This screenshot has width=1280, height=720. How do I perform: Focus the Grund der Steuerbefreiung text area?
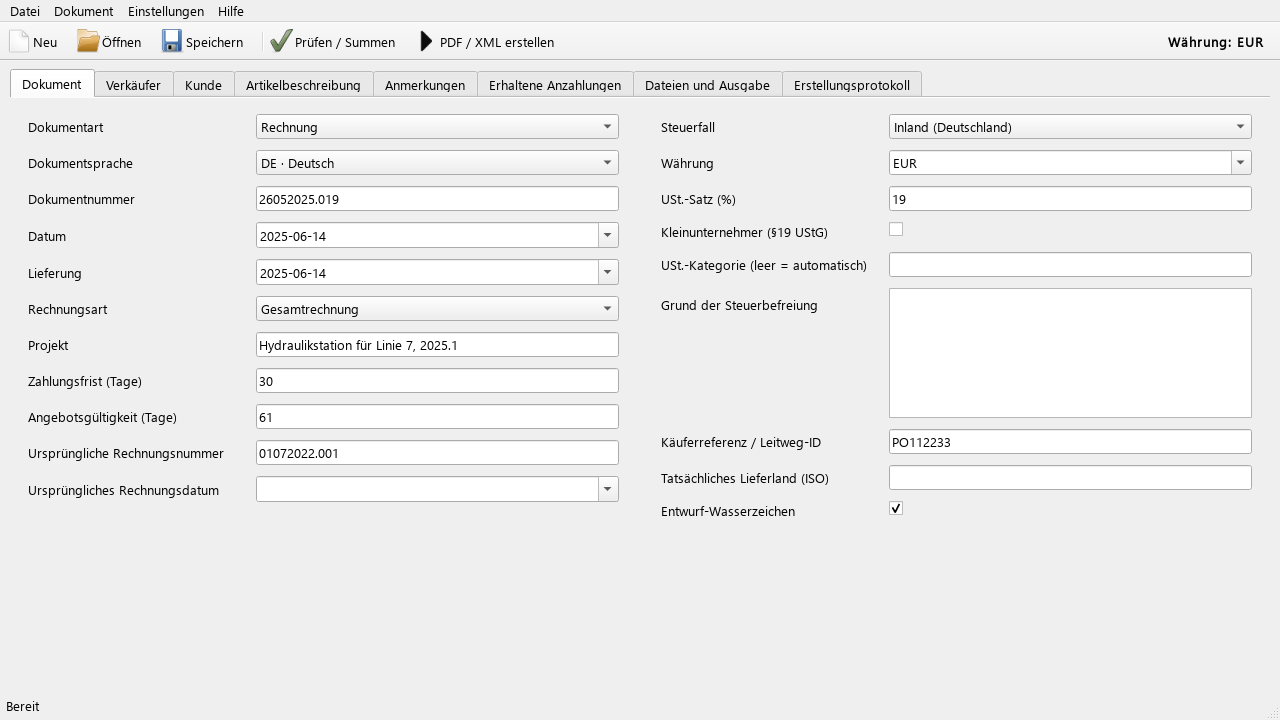(x=1070, y=353)
